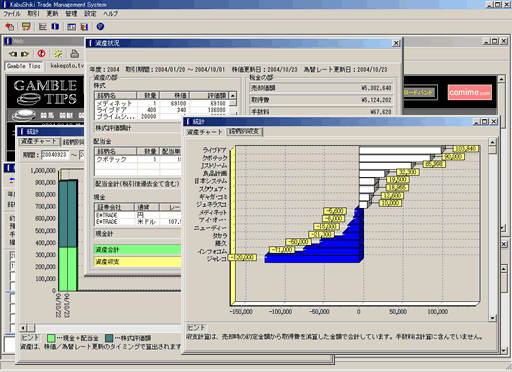Go forward in the Web window
512x372 pixels.
click(x=25, y=54)
